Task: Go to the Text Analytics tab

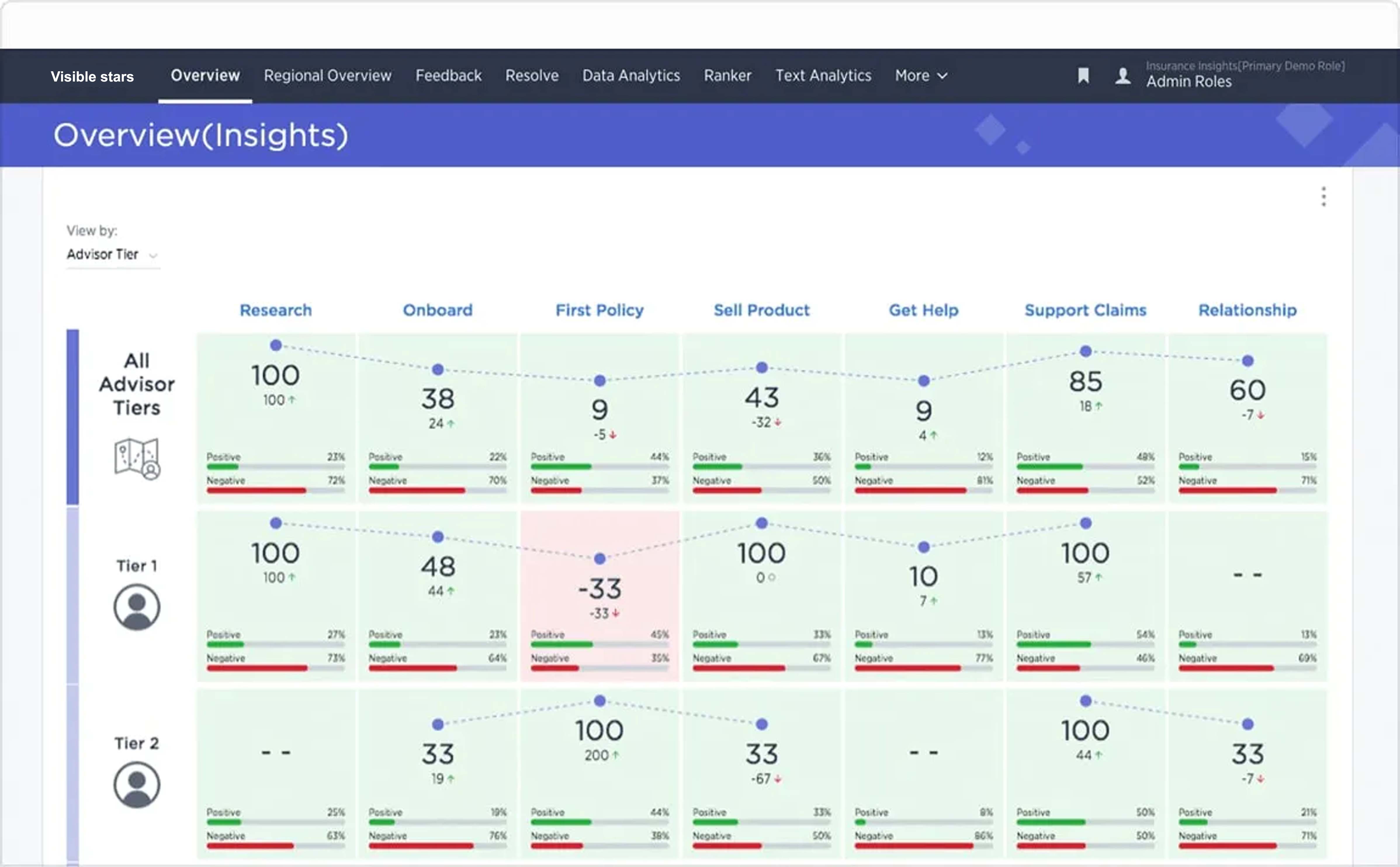Action: click(823, 76)
